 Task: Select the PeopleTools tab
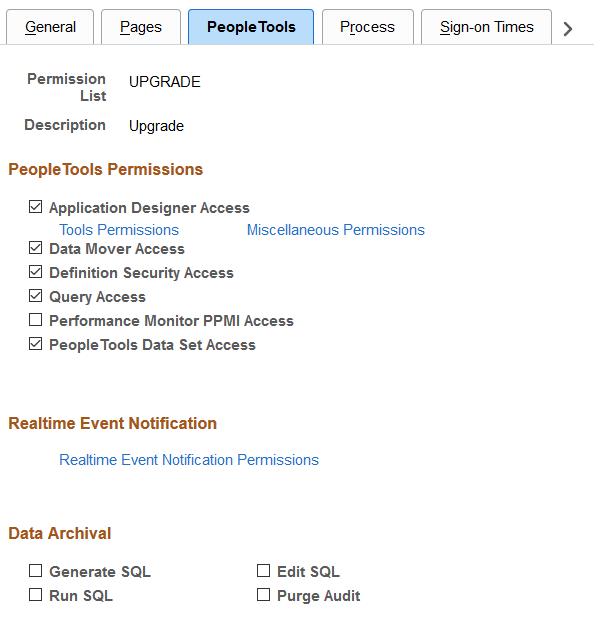[x=251, y=27]
